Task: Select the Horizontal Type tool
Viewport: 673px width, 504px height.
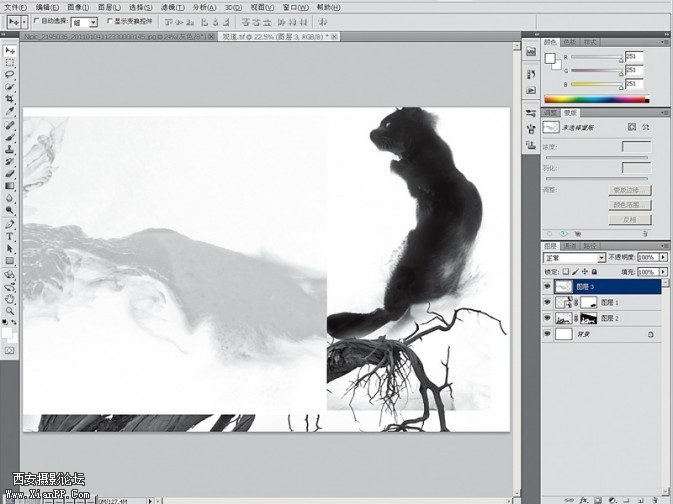Action: (9, 236)
